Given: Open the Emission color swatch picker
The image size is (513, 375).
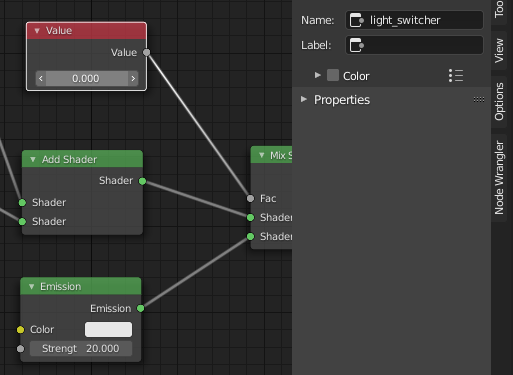Looking at the screenshot, I should coord(108,329).
